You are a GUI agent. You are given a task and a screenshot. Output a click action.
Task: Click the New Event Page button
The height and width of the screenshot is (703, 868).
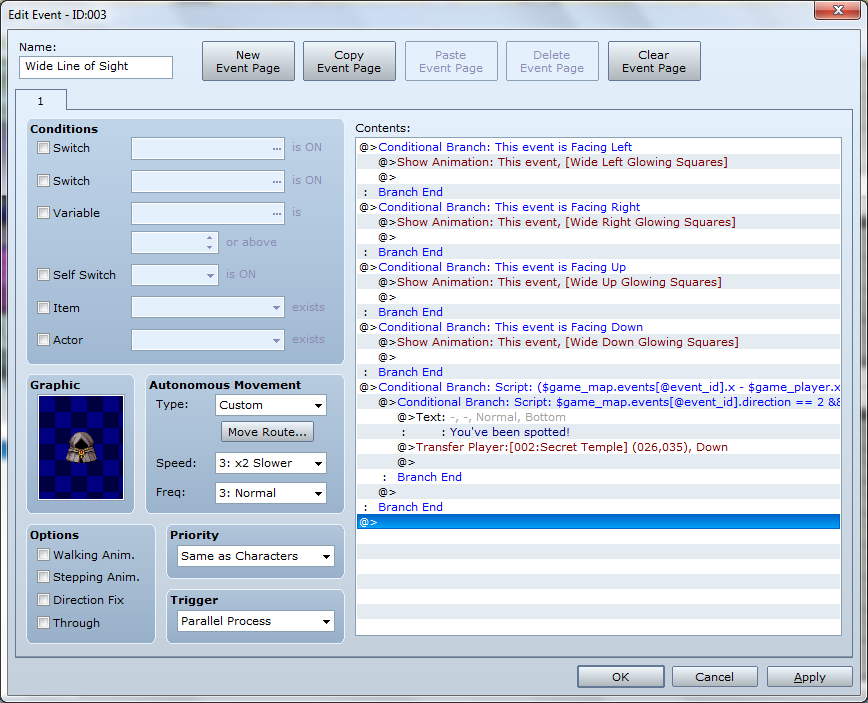pos(248,61)
